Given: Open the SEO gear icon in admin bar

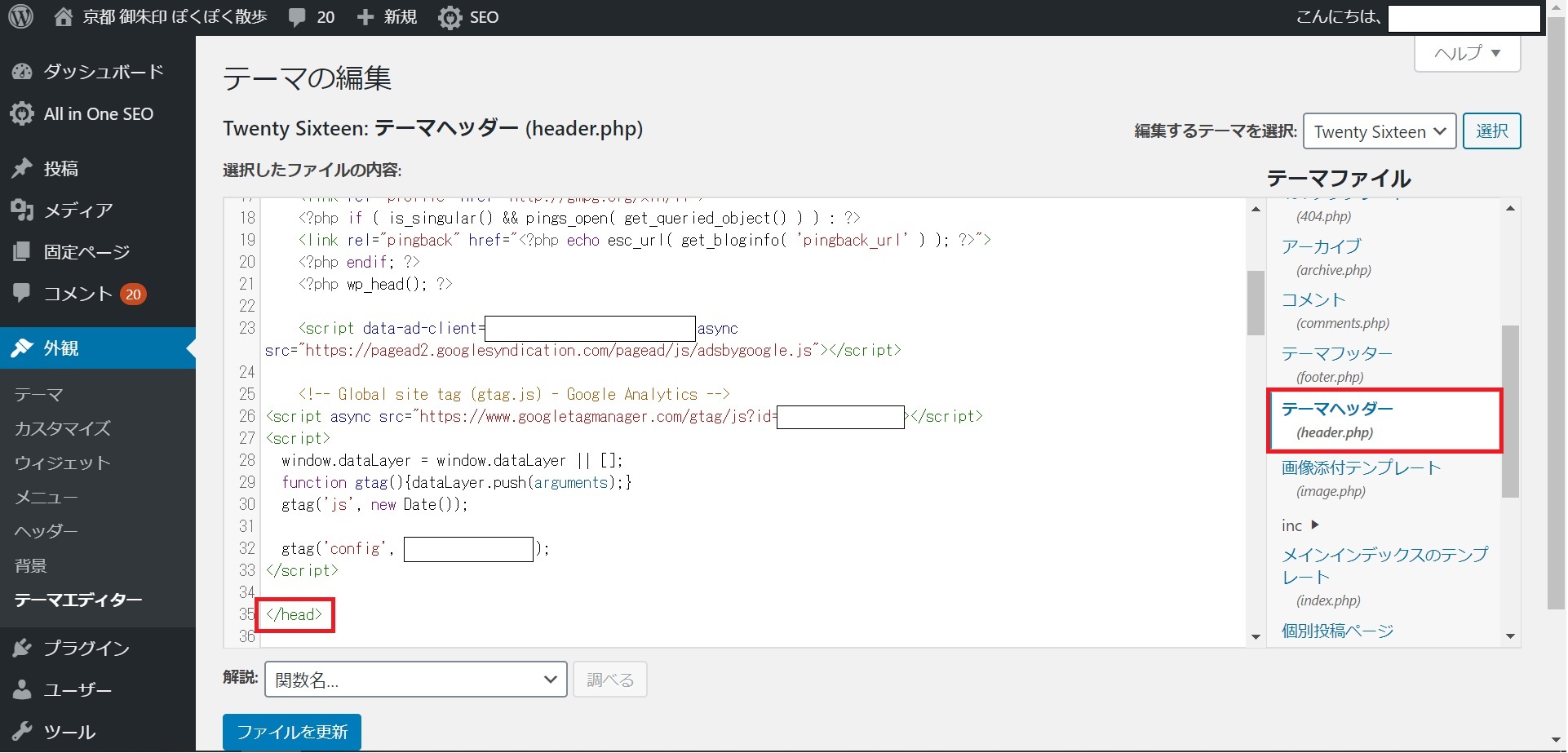Looking at the screenshot, I should (x=450, y=17).
